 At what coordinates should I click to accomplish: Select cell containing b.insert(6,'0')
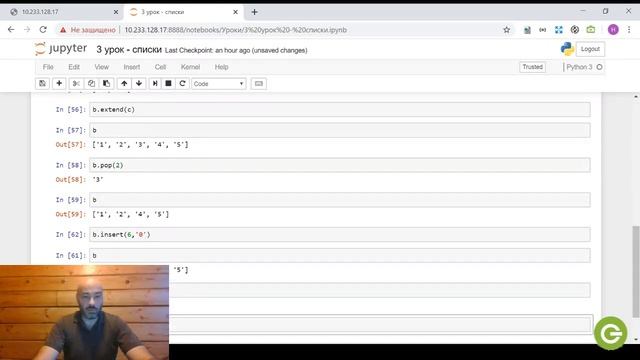tap(340, 234)
